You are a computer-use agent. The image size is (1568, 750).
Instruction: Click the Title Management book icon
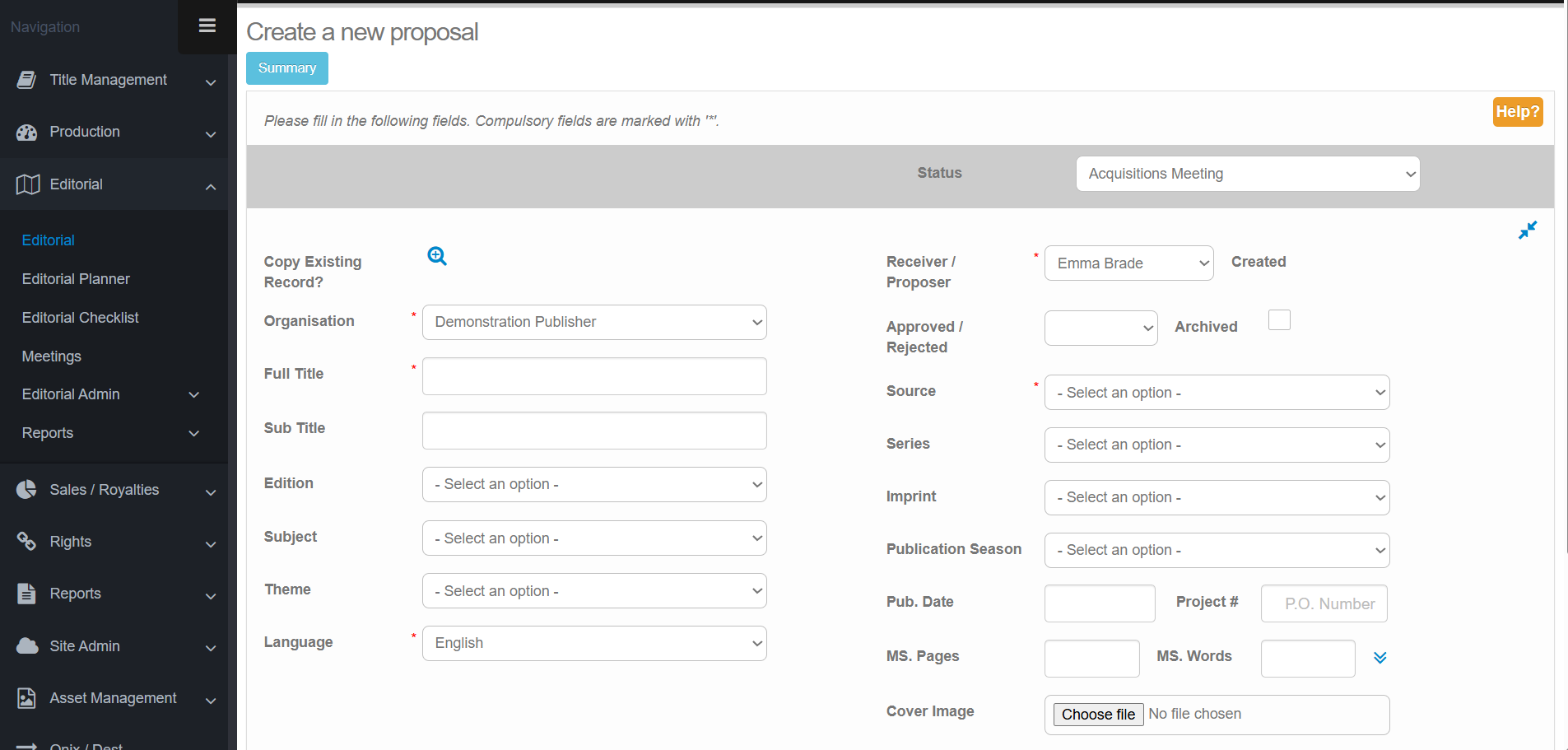coord(27,80)
